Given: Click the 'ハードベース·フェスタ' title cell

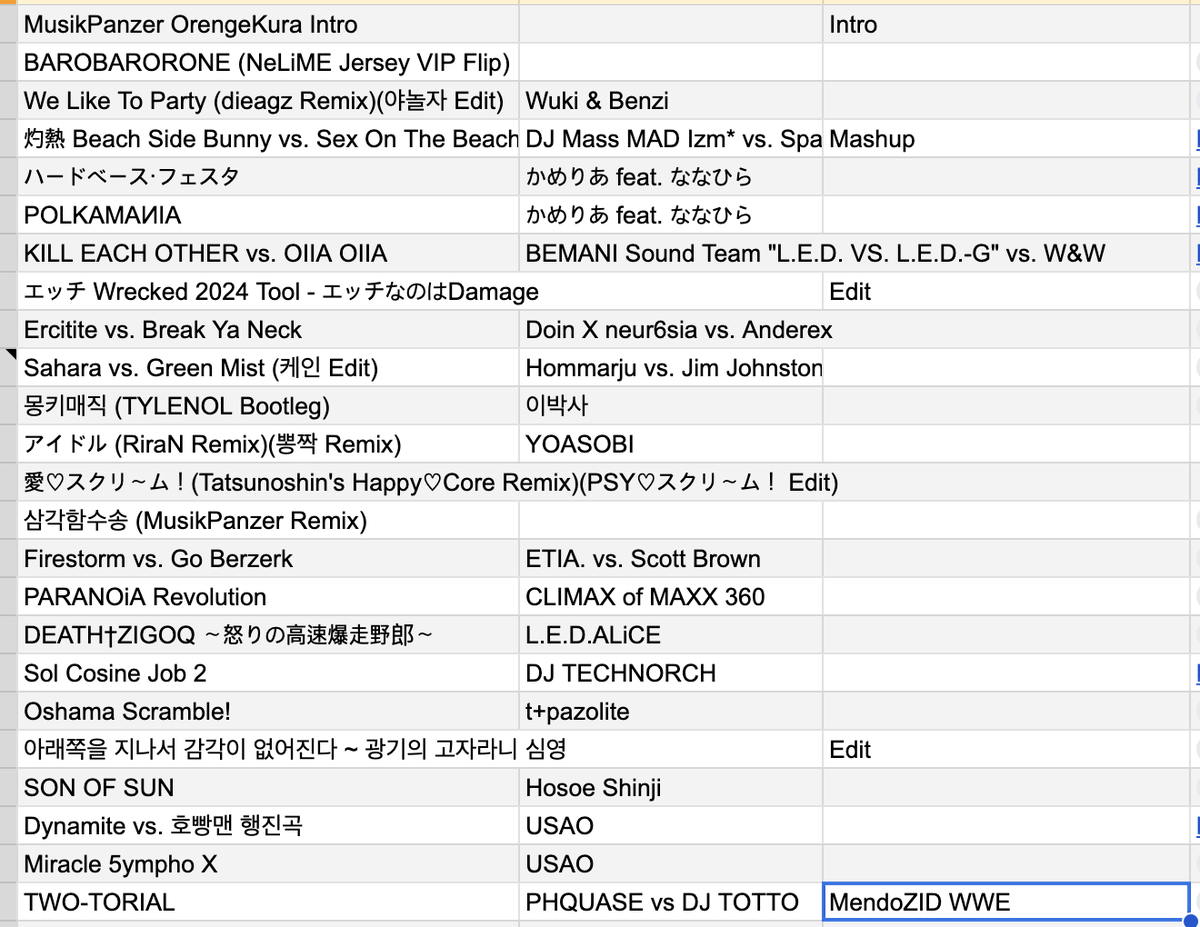Looking at the screenshot, I should [269, 177].
